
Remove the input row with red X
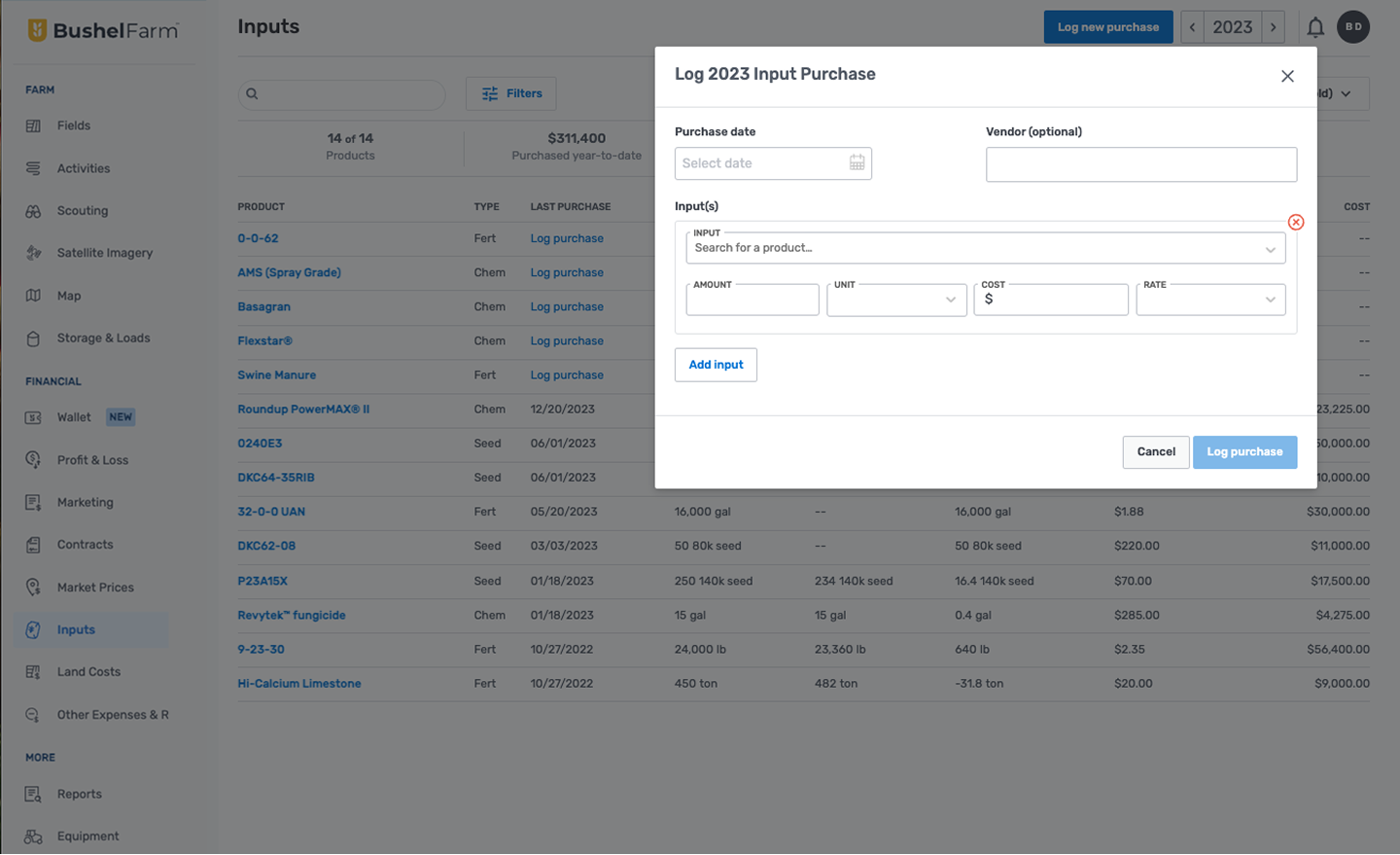click(1296, 223)
